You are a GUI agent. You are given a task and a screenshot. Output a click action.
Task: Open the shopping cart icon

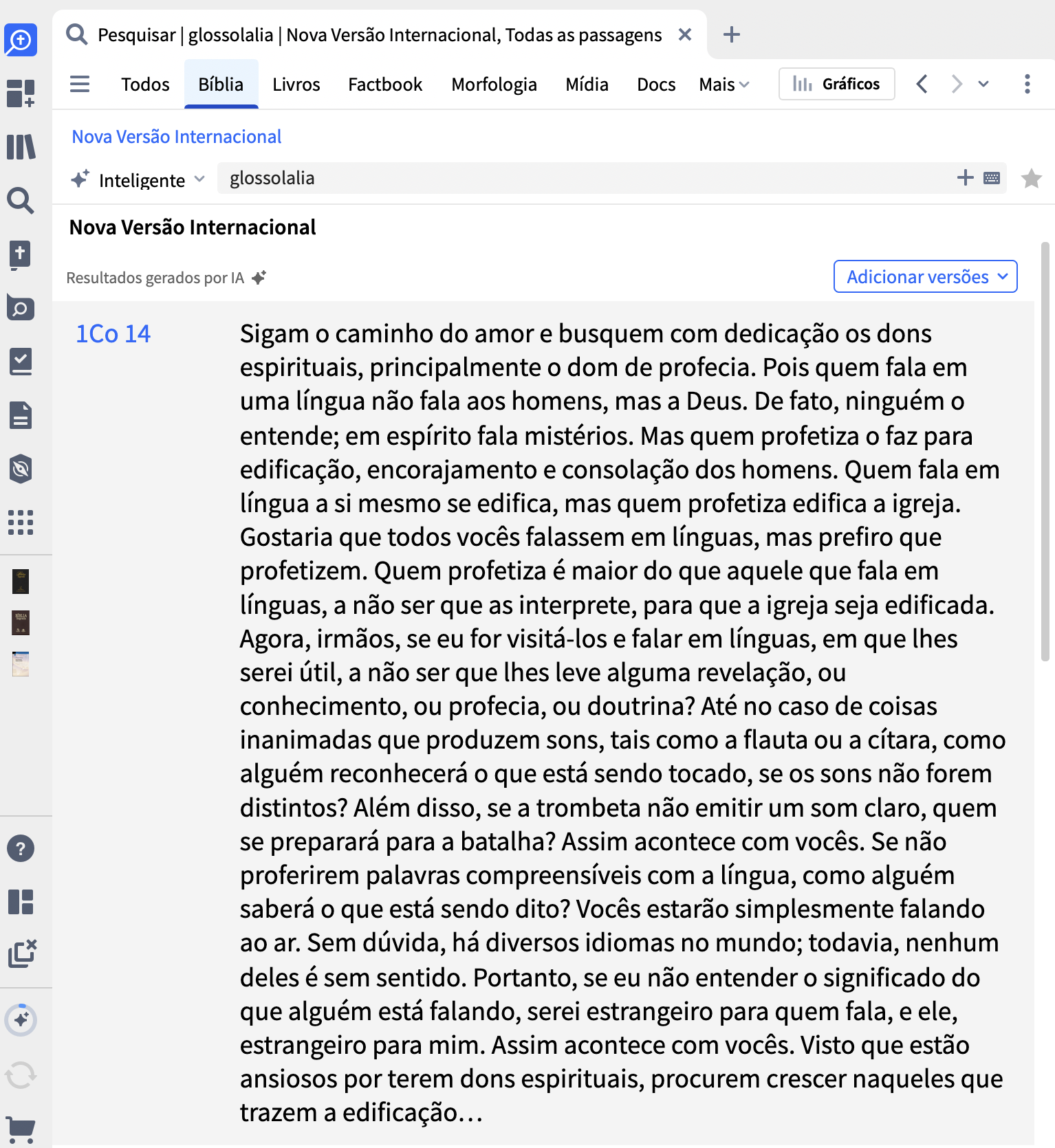click(21, 1128)
